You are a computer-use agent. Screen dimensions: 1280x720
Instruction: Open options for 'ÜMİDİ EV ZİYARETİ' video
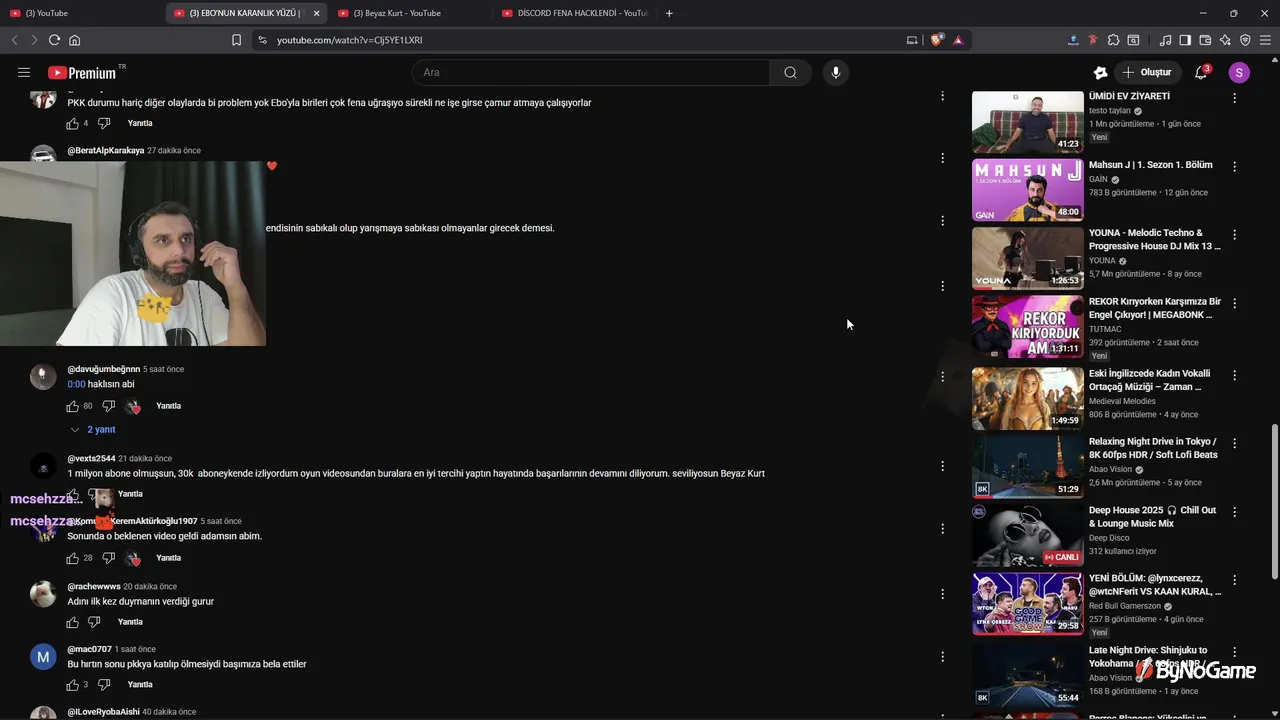click(1234, 98)
